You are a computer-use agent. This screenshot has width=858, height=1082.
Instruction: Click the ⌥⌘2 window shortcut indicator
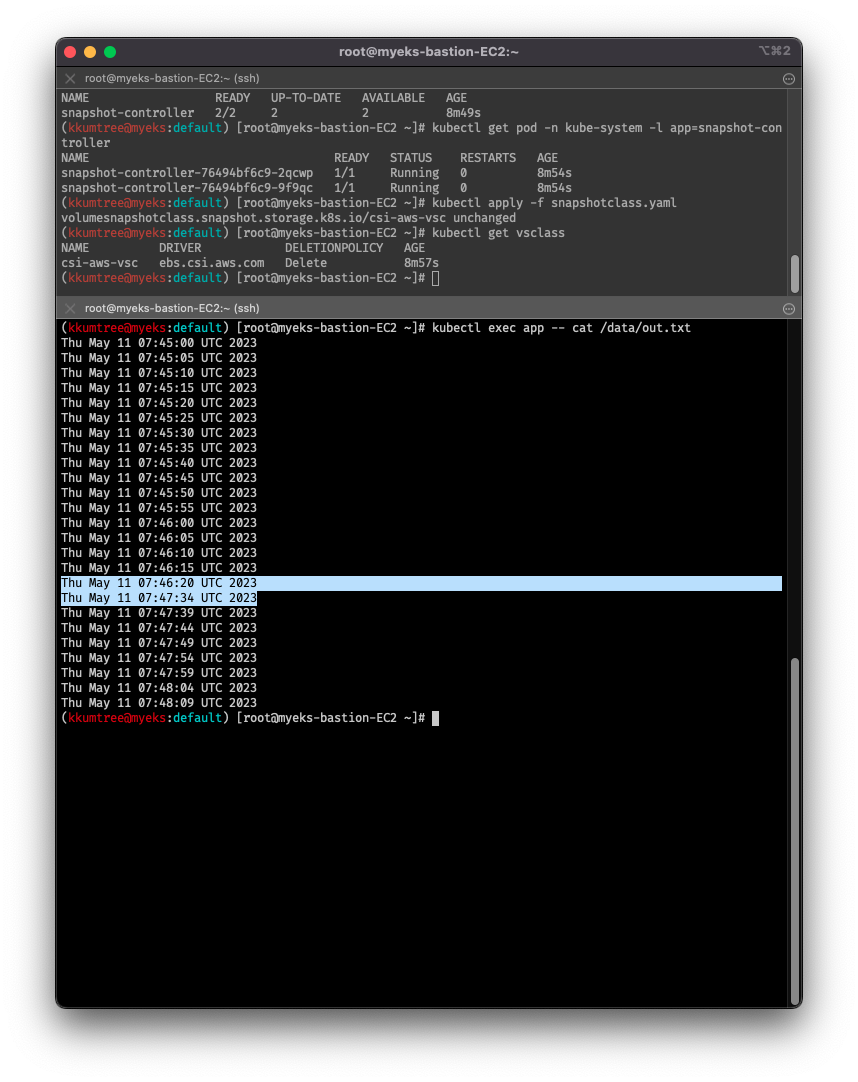(774, 50)
